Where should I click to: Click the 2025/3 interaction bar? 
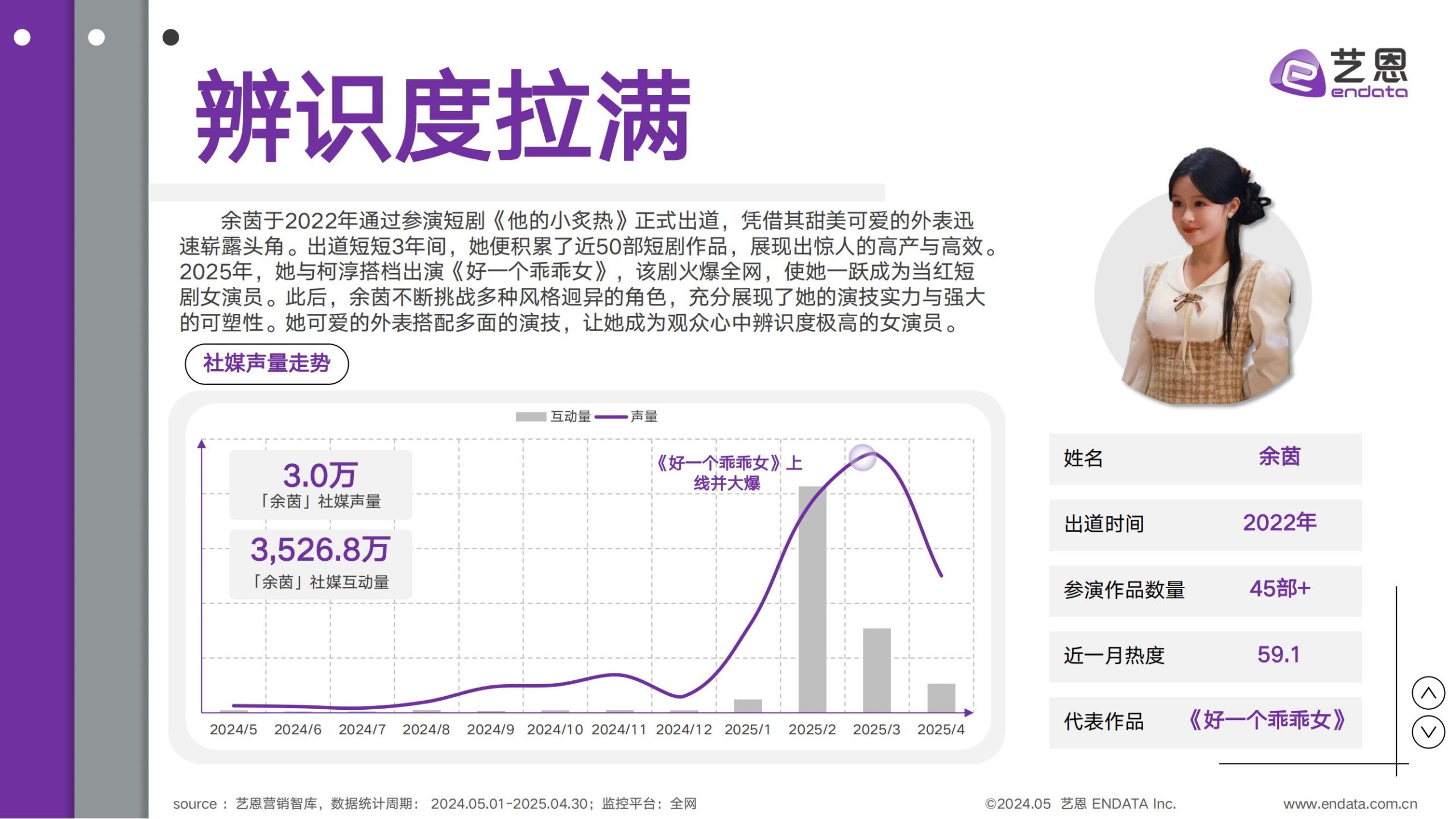tap(876, 670)
